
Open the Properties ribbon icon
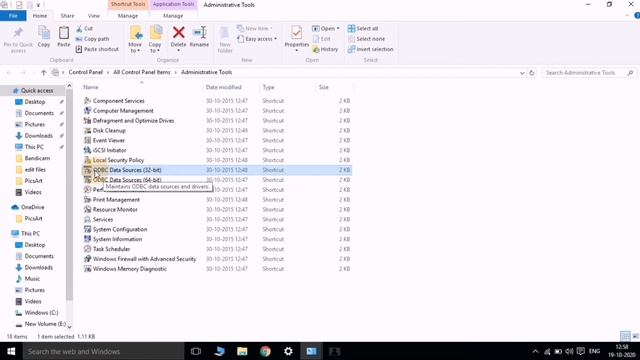click(x=296, y=33)
